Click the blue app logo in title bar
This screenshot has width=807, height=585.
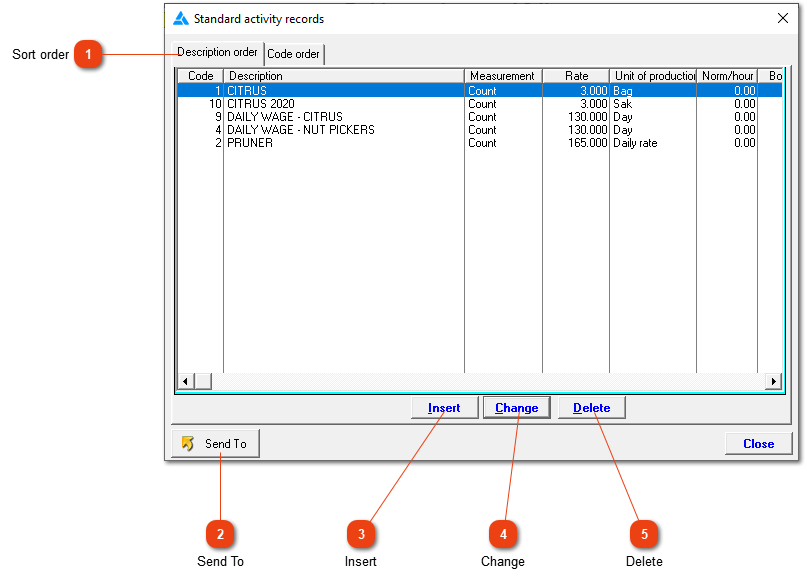[181, 19]
